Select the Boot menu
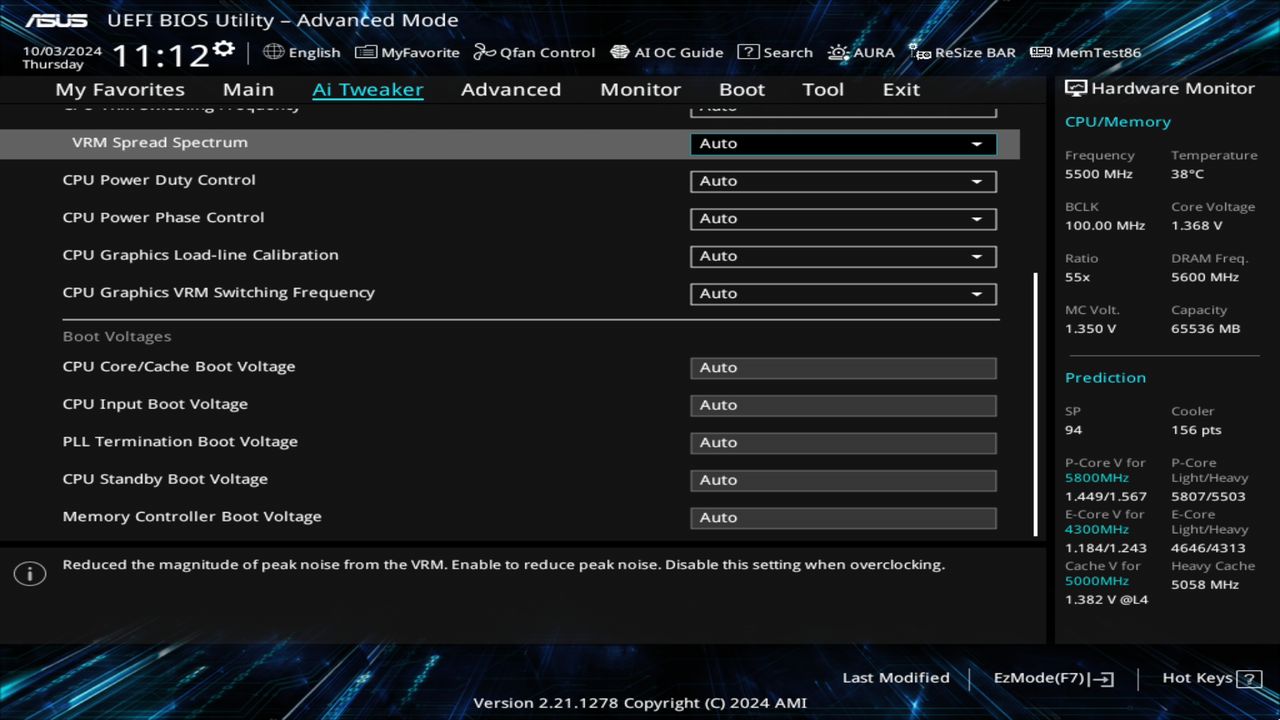This screenshot has width=1280, height=720. (x=742, y=89)
